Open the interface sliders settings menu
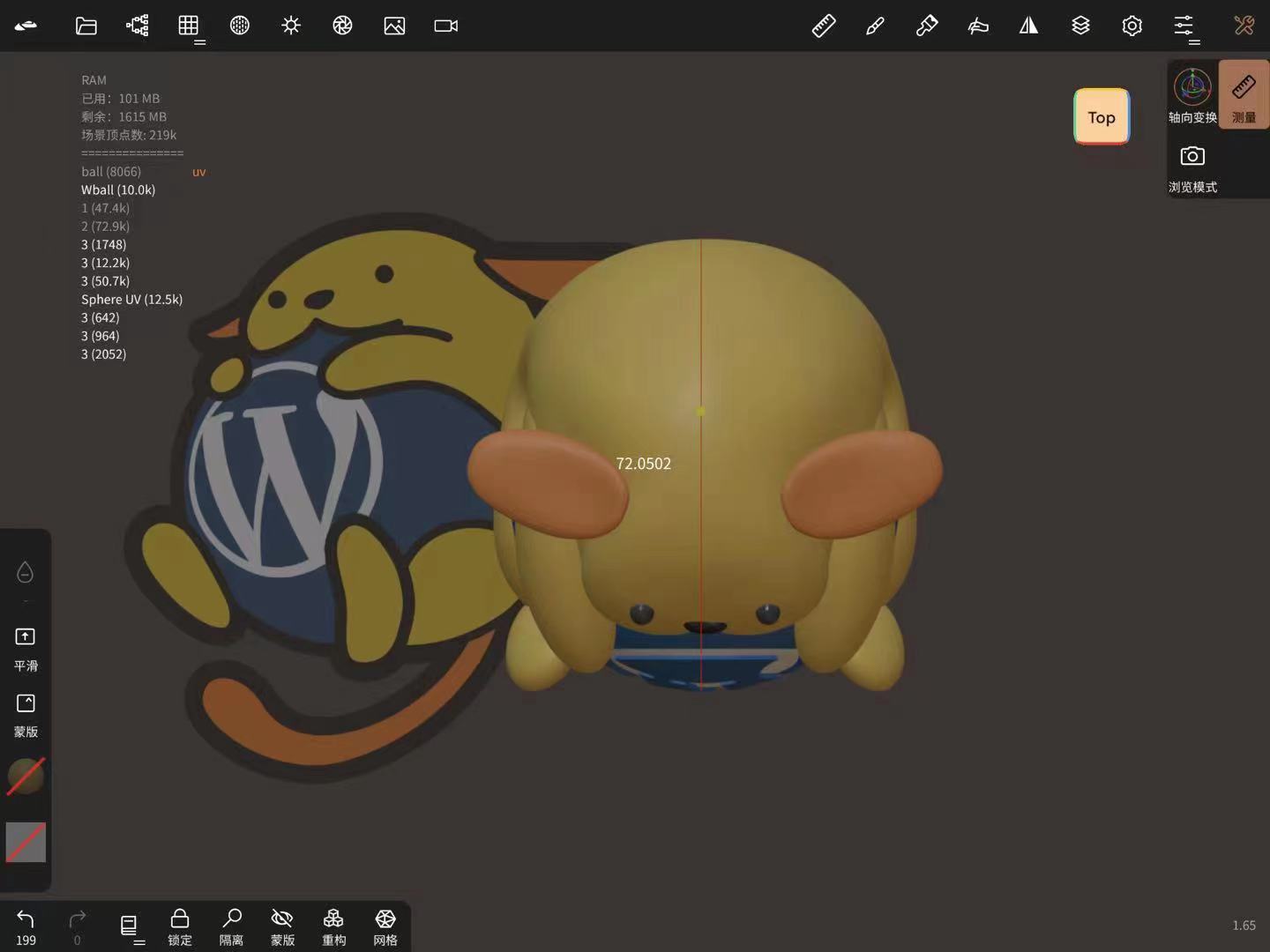1270x952 pixels. 1184,26
